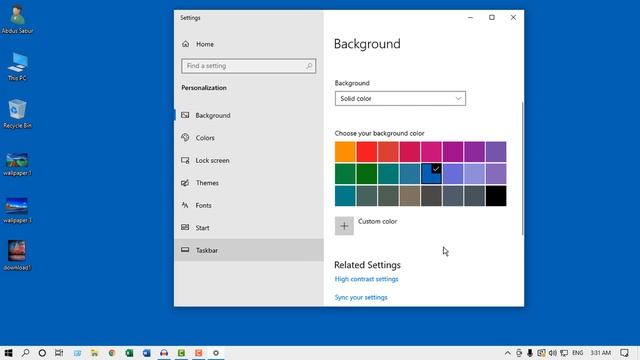Open Cortana circle on taskbar

point(42,353)
